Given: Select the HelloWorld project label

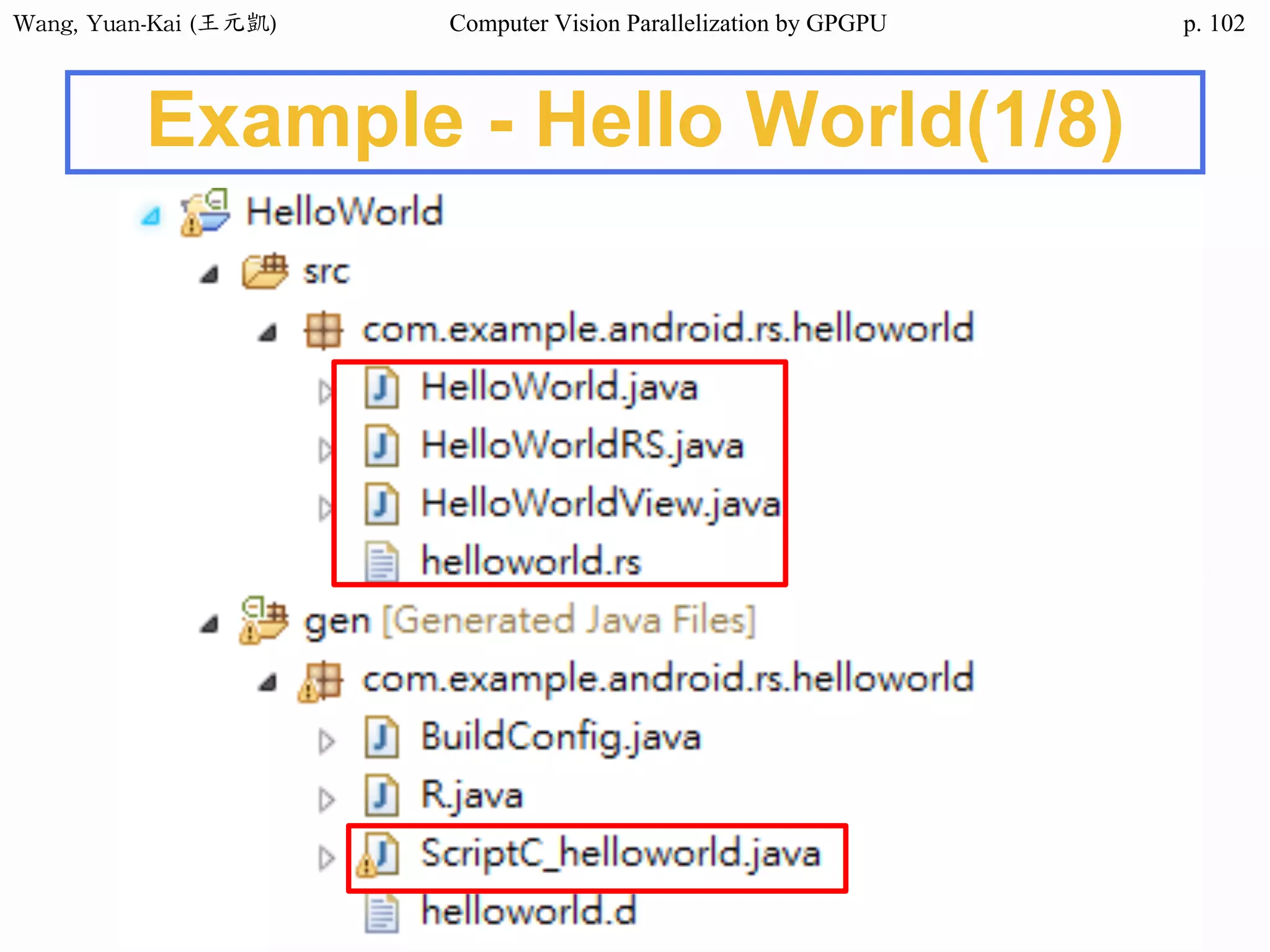Looking at the screenshot, I should click(345, 211).
